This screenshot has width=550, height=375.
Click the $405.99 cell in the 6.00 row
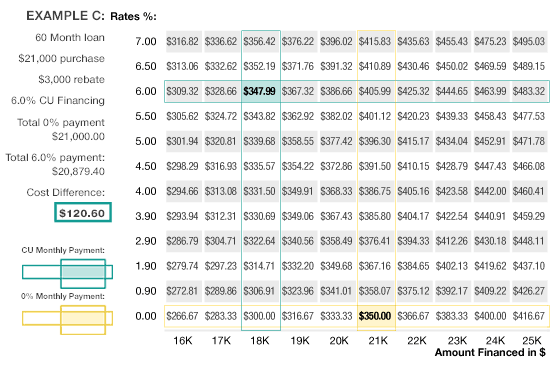pyautogui.click(x=375, y=92)
